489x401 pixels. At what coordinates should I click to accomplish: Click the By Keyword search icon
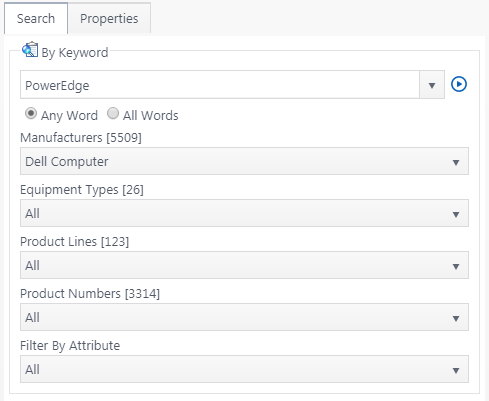[30, 50]
